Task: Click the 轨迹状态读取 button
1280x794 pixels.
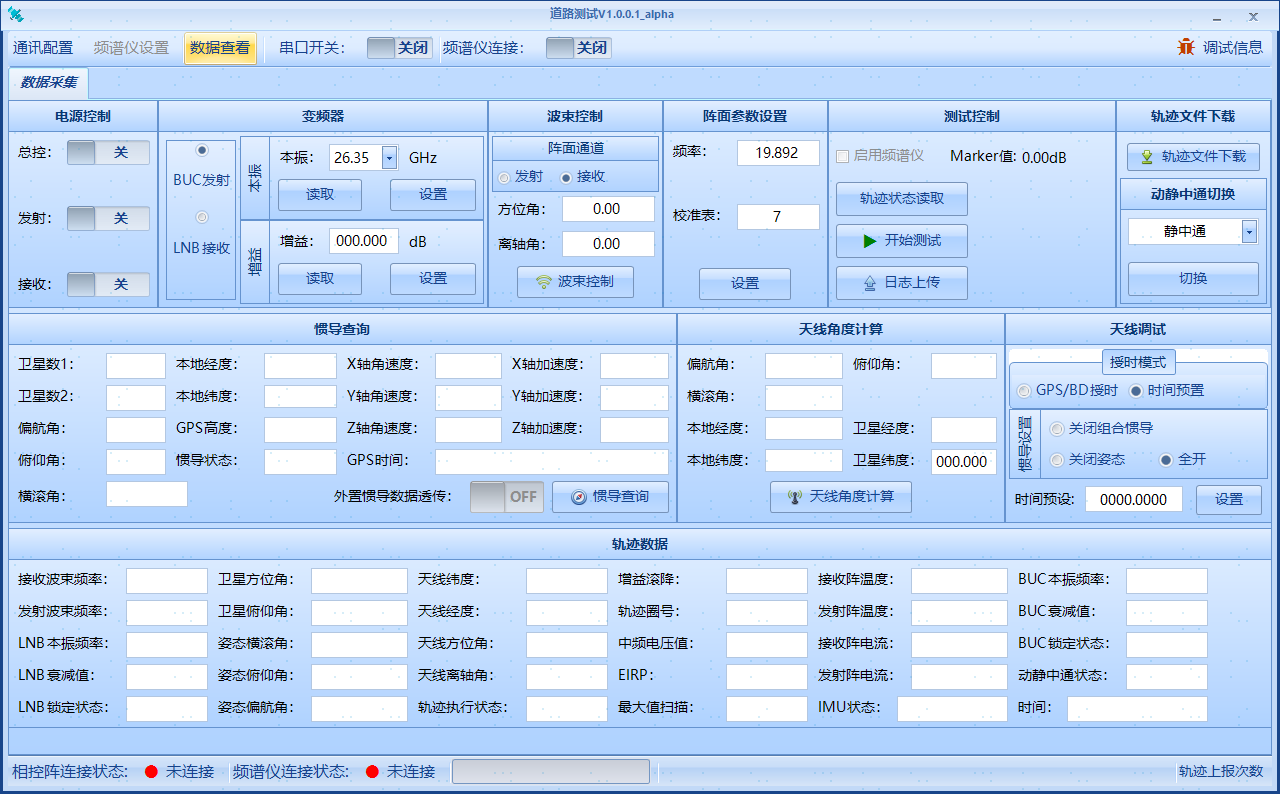Action: (x=902, y=199)
